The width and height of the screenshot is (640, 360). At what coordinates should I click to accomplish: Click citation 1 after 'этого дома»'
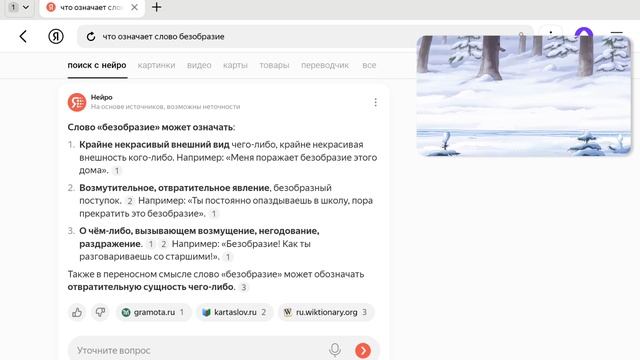tap(117, 171)
